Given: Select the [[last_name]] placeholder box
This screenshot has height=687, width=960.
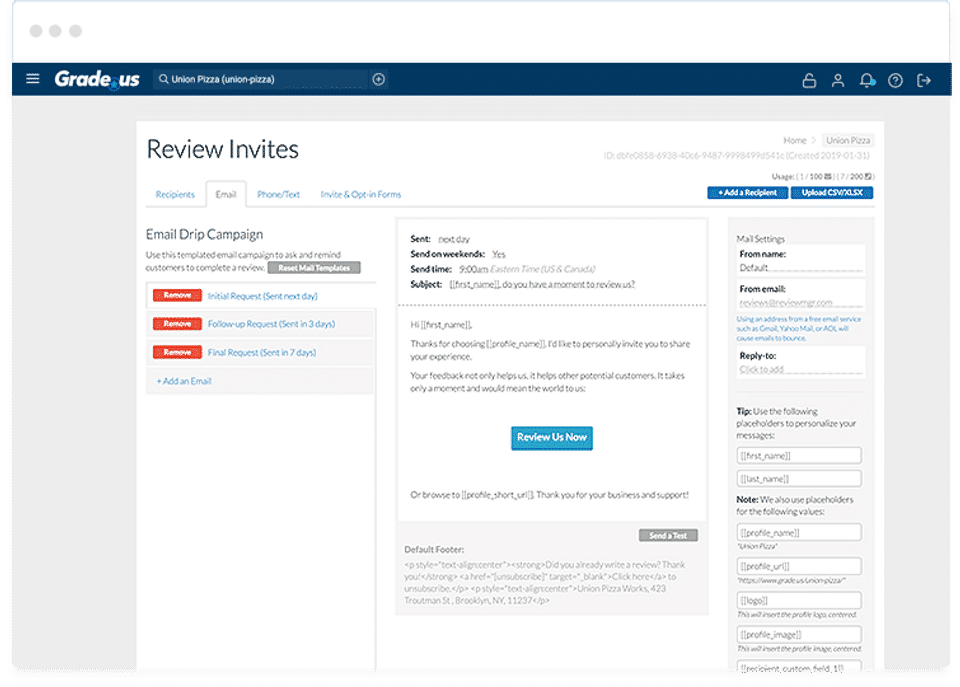Looking at the screenshot, I should [799, 479].
